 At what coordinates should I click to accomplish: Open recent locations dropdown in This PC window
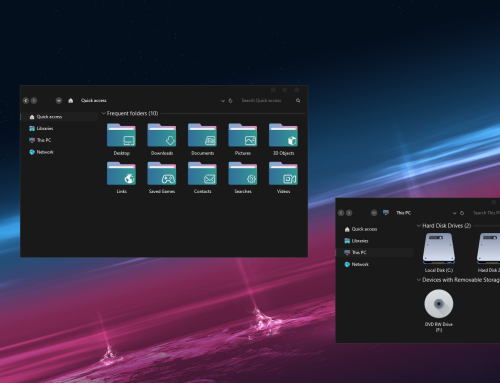(x=374, y=213)
